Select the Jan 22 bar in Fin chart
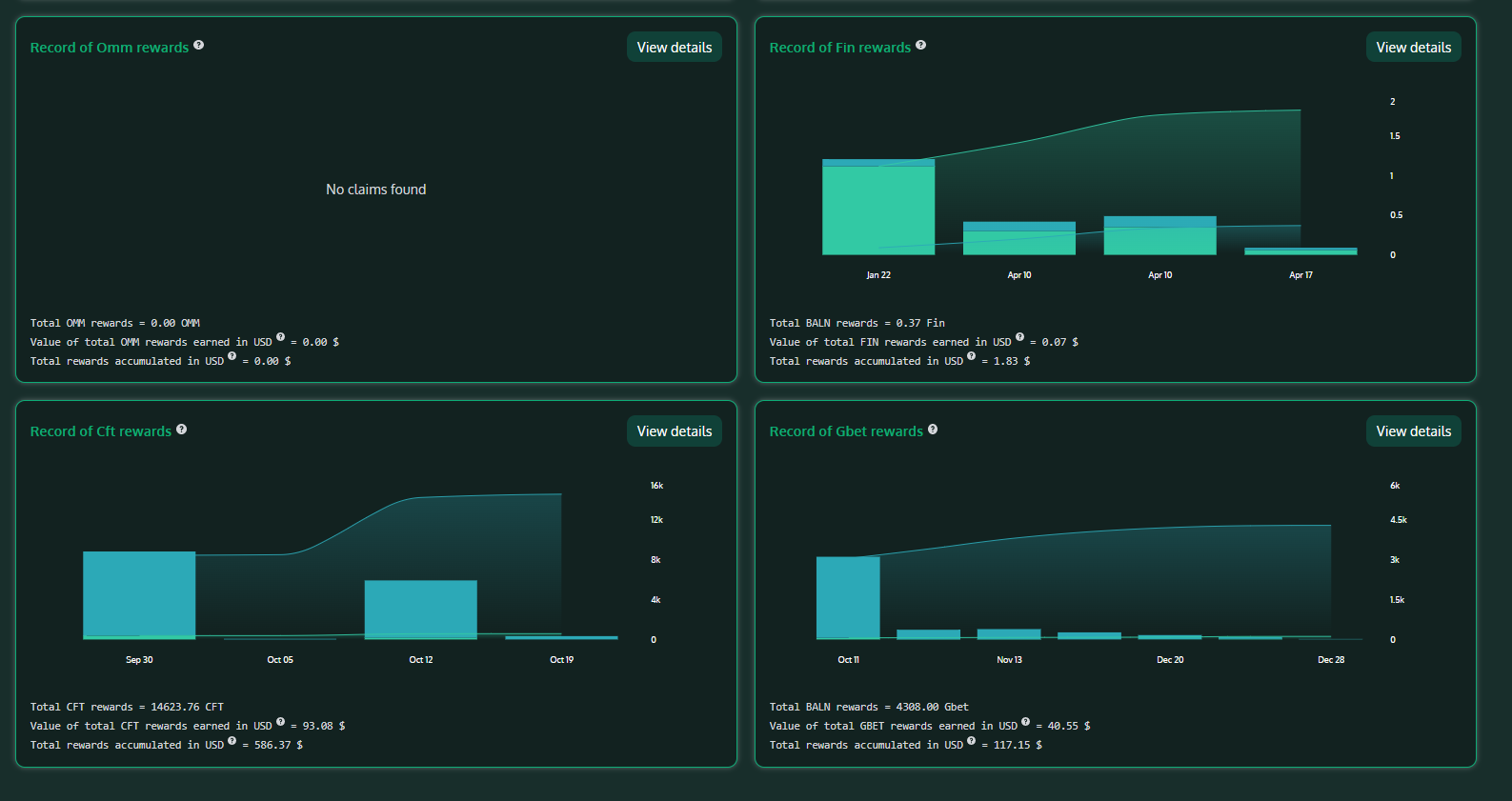1512x801 pixels. pos(877,208)
